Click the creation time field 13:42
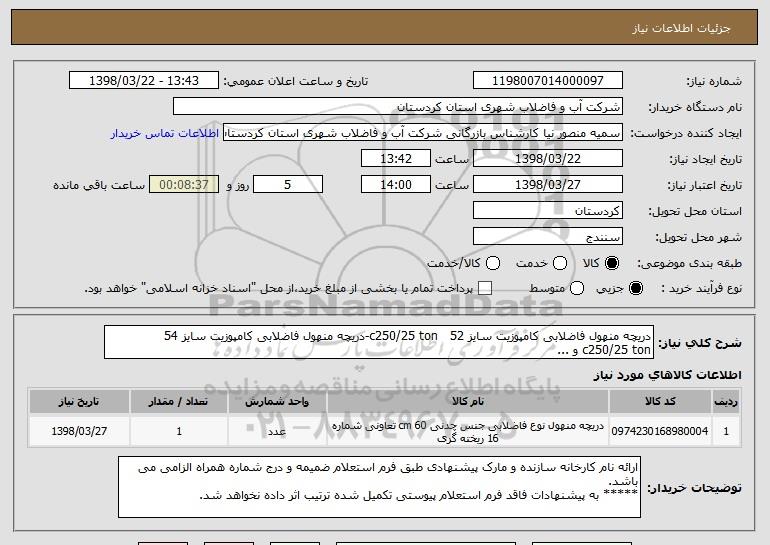Viewport: 770px width, 545px height. pos(396,159)
